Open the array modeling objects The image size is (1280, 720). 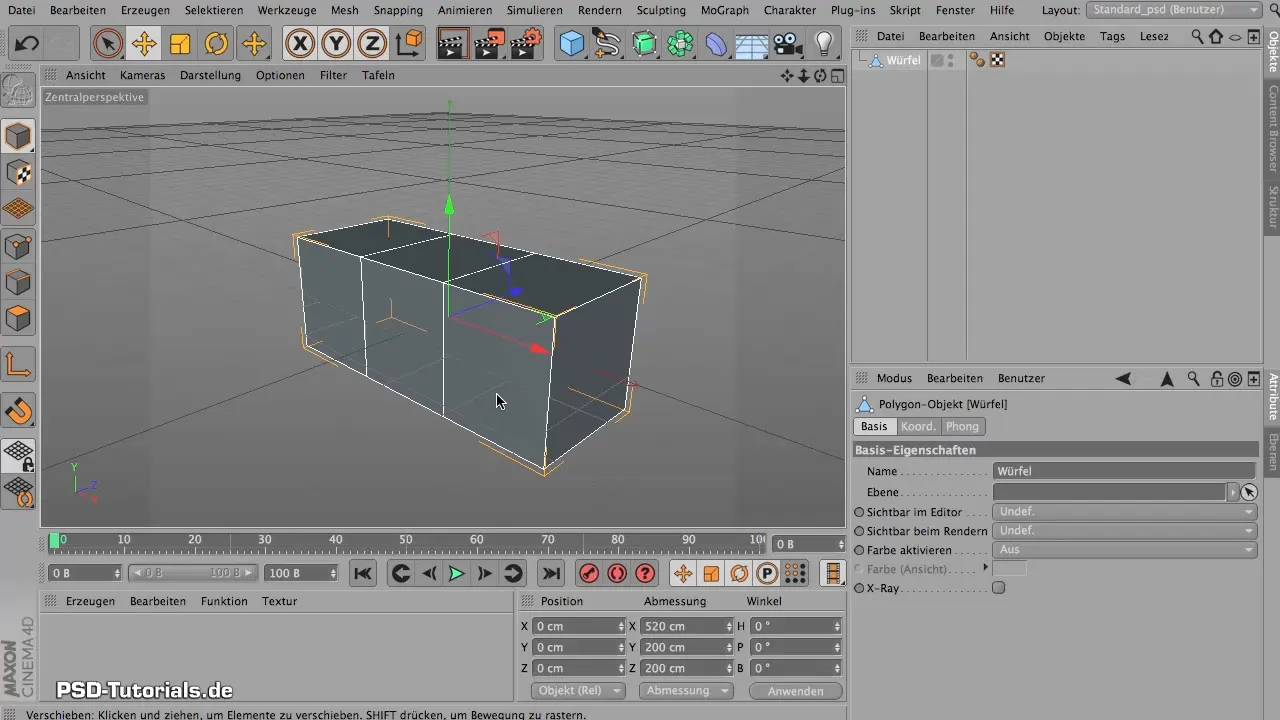[x=681, y=44]
